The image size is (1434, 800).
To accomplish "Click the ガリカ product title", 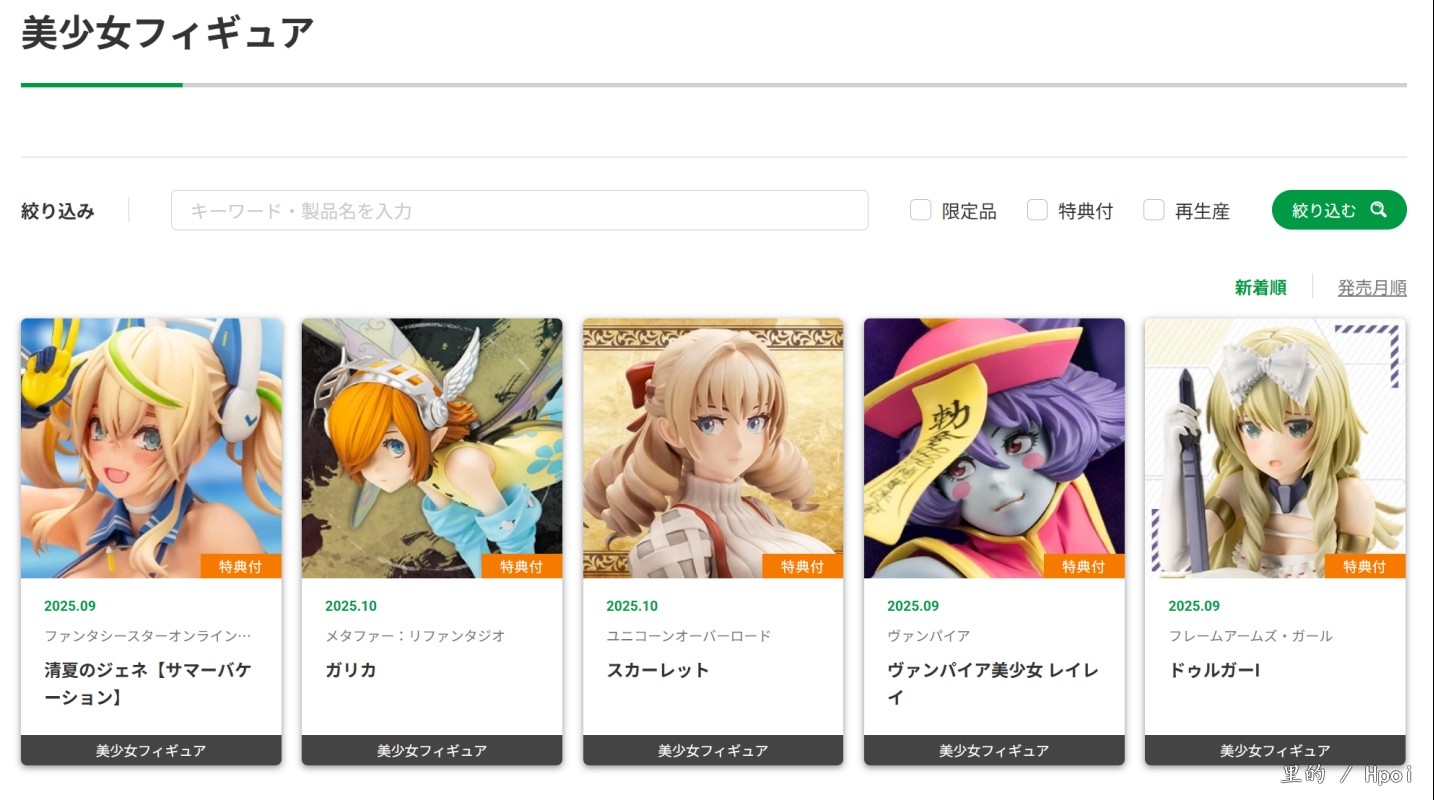I will [x=351, y=670].
